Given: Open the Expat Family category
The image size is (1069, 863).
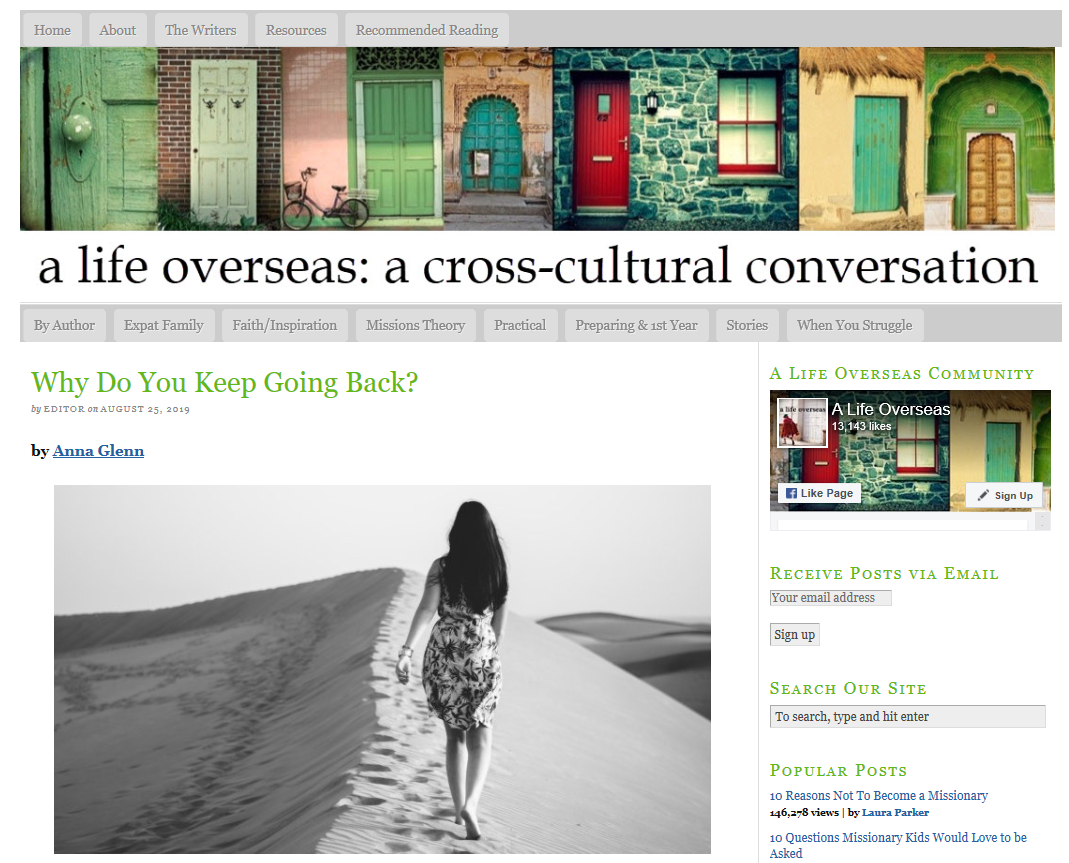Looking at the screenshot, I should point(164,325).
